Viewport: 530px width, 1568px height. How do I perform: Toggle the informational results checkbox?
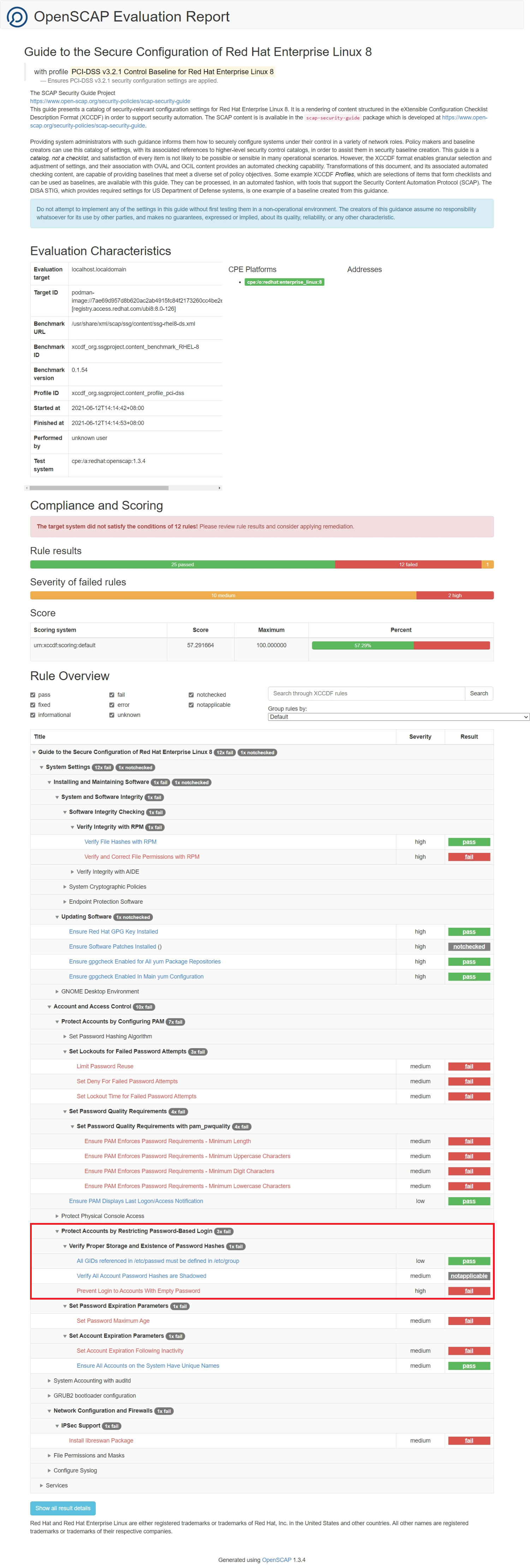pyautogui.click(x=33, y=715)
